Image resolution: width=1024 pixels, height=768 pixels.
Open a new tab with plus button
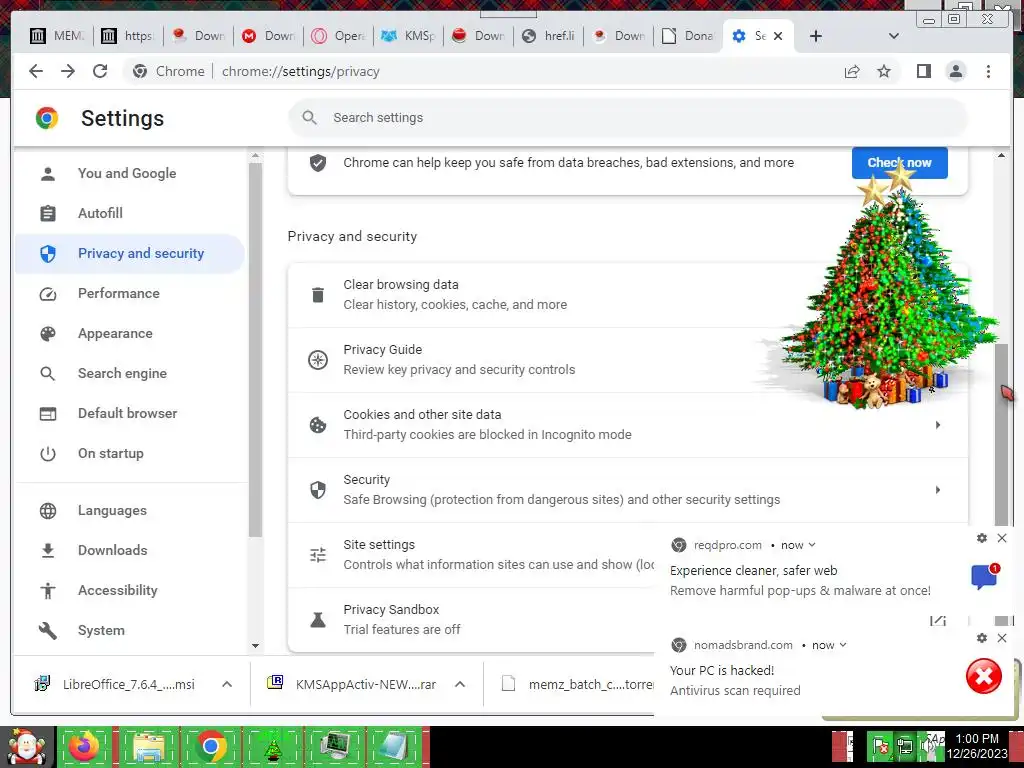point(816,36)
